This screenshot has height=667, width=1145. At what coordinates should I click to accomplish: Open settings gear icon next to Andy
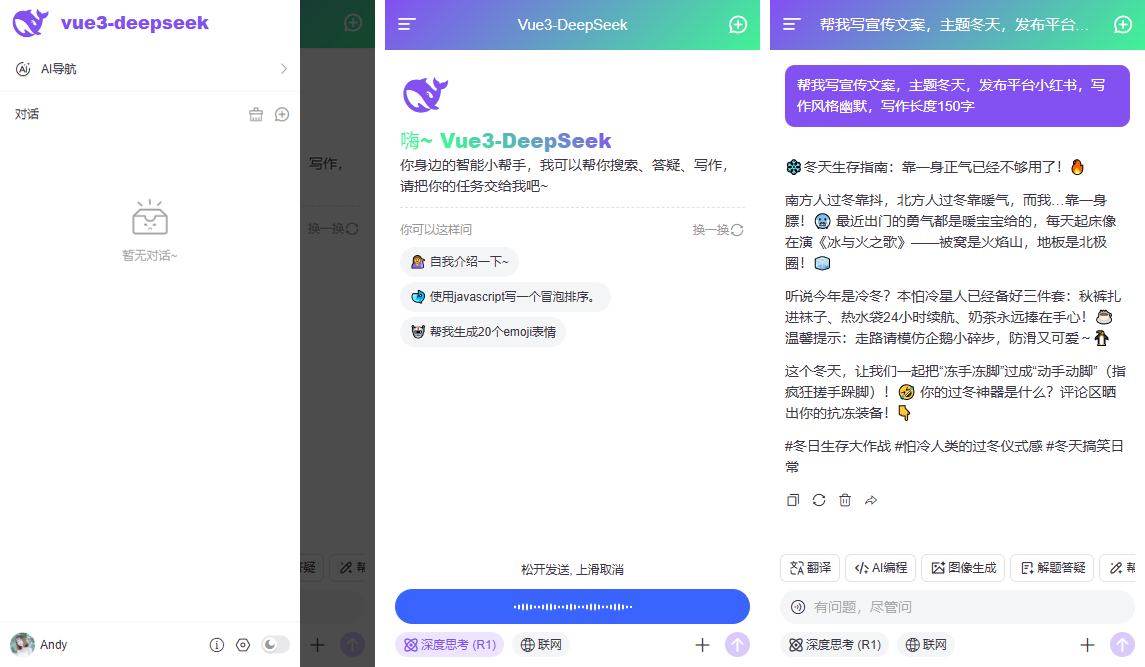tap(242, 645)
